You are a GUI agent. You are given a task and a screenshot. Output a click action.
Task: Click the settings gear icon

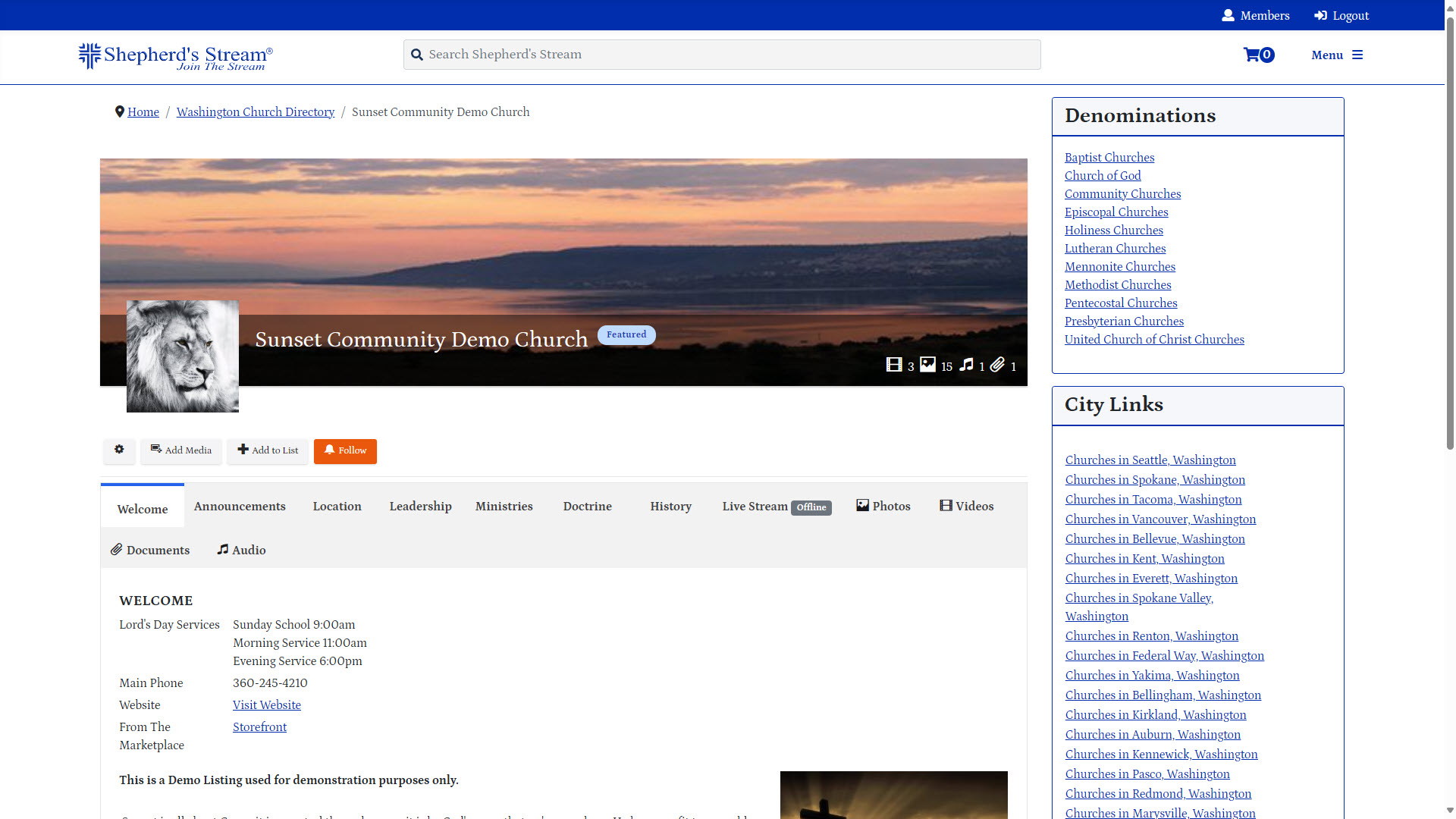tap(119, 450)
